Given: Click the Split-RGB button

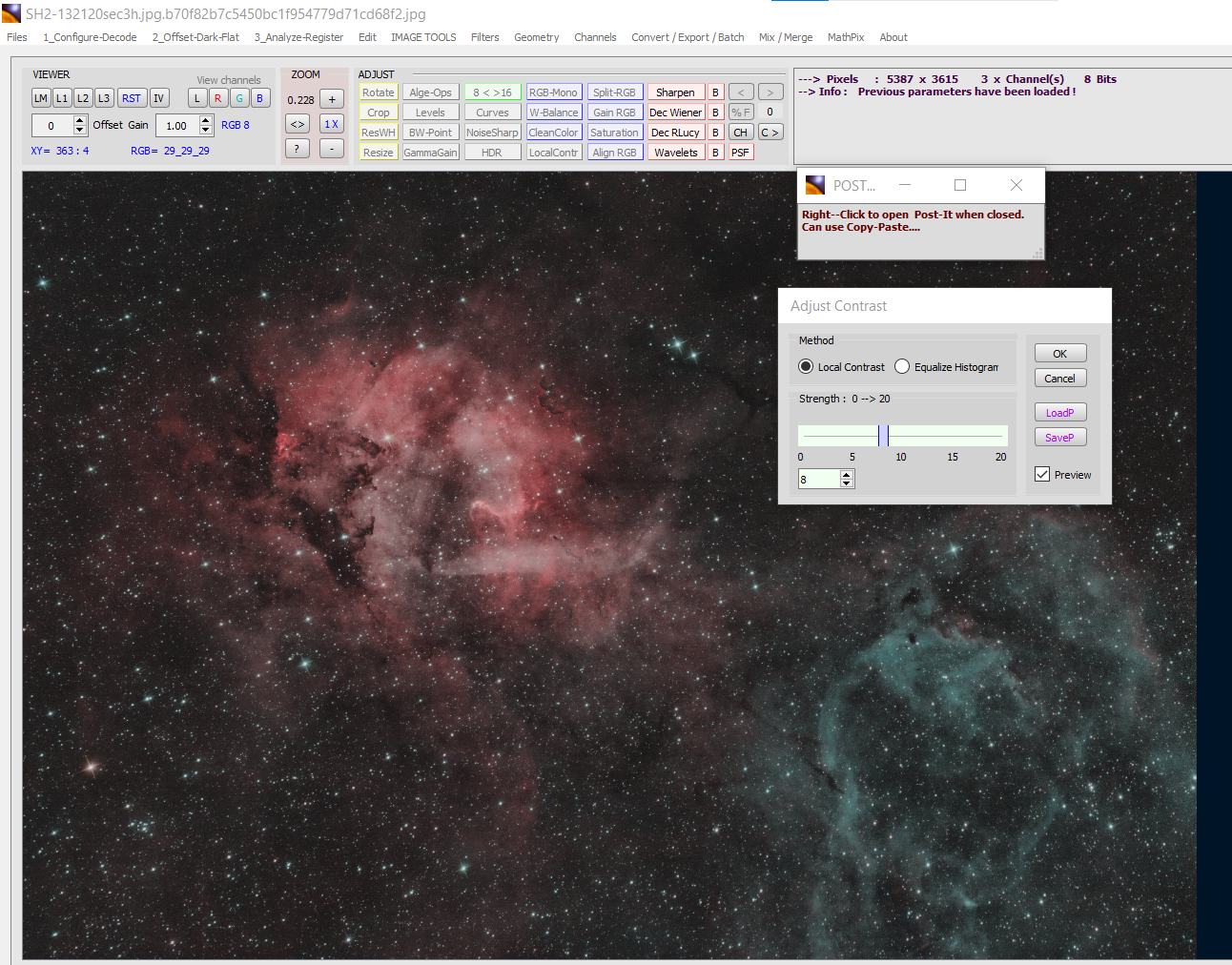Looking at the screenshot, I should tap(615, 92).
